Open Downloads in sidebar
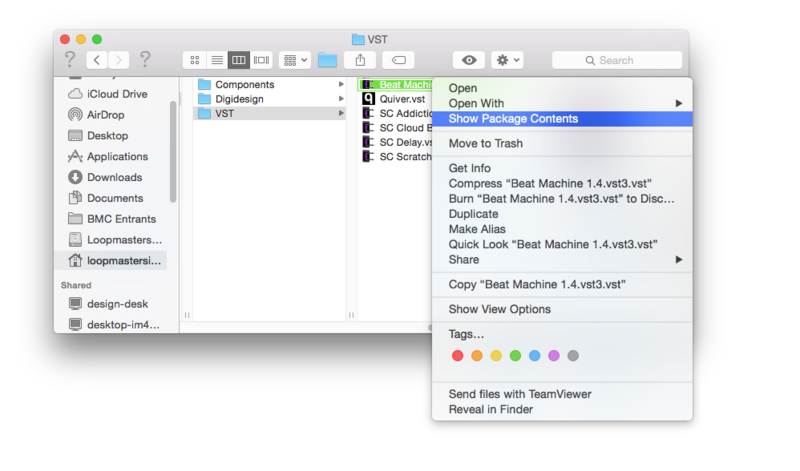This screenshot has width=800, height=471. [x=105, y=177]
